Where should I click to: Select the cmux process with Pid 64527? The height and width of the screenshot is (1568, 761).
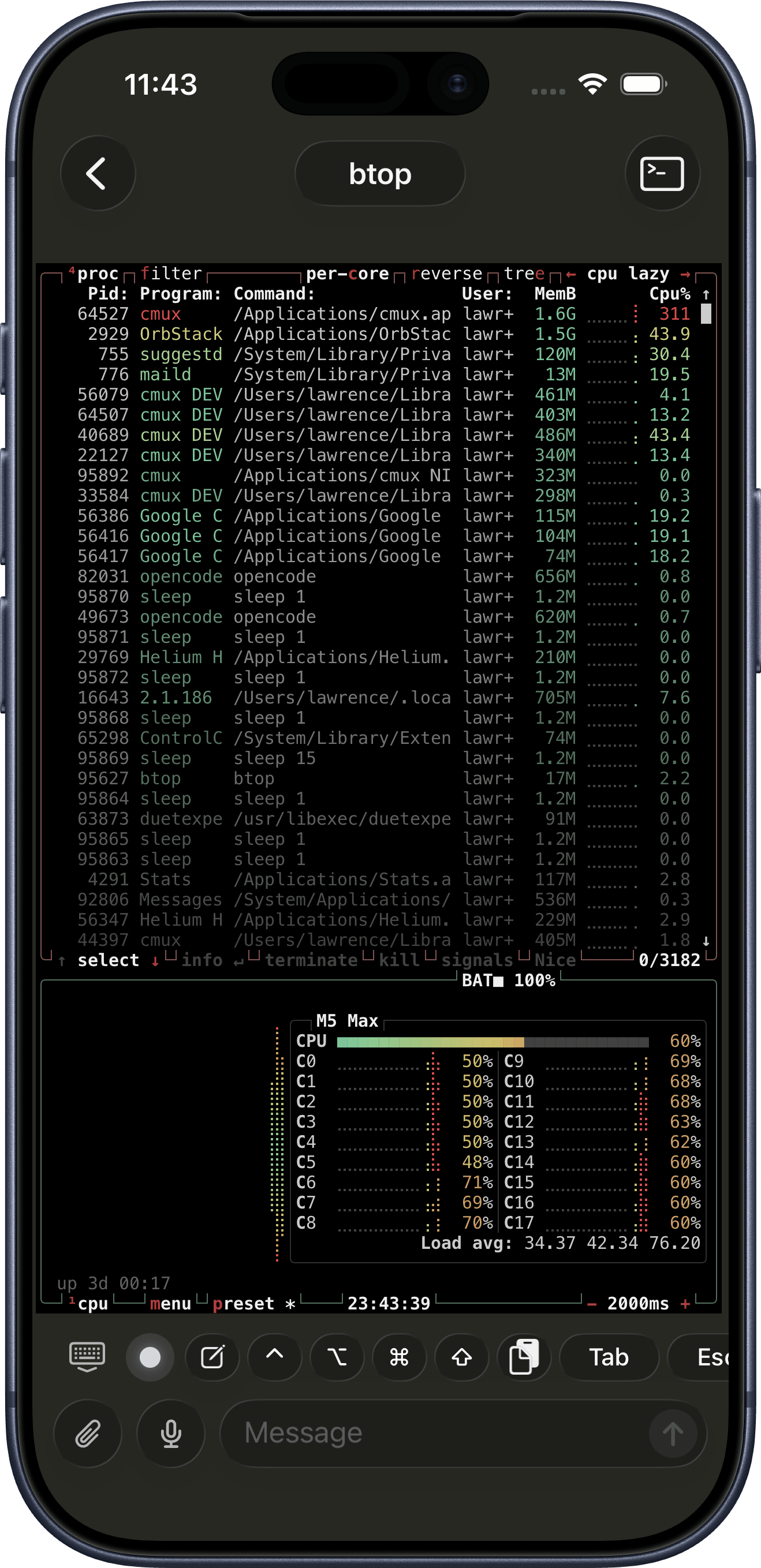point(383,314)
